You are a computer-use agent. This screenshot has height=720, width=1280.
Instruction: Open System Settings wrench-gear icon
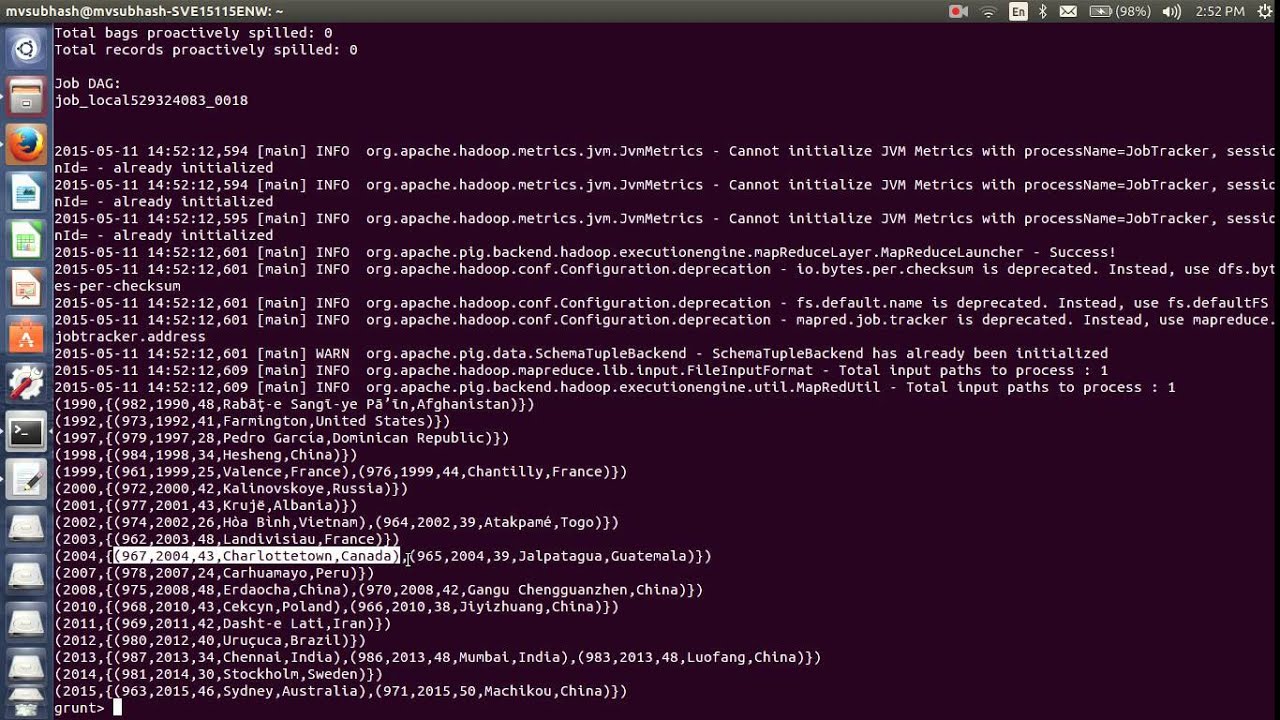pos(27,384)
